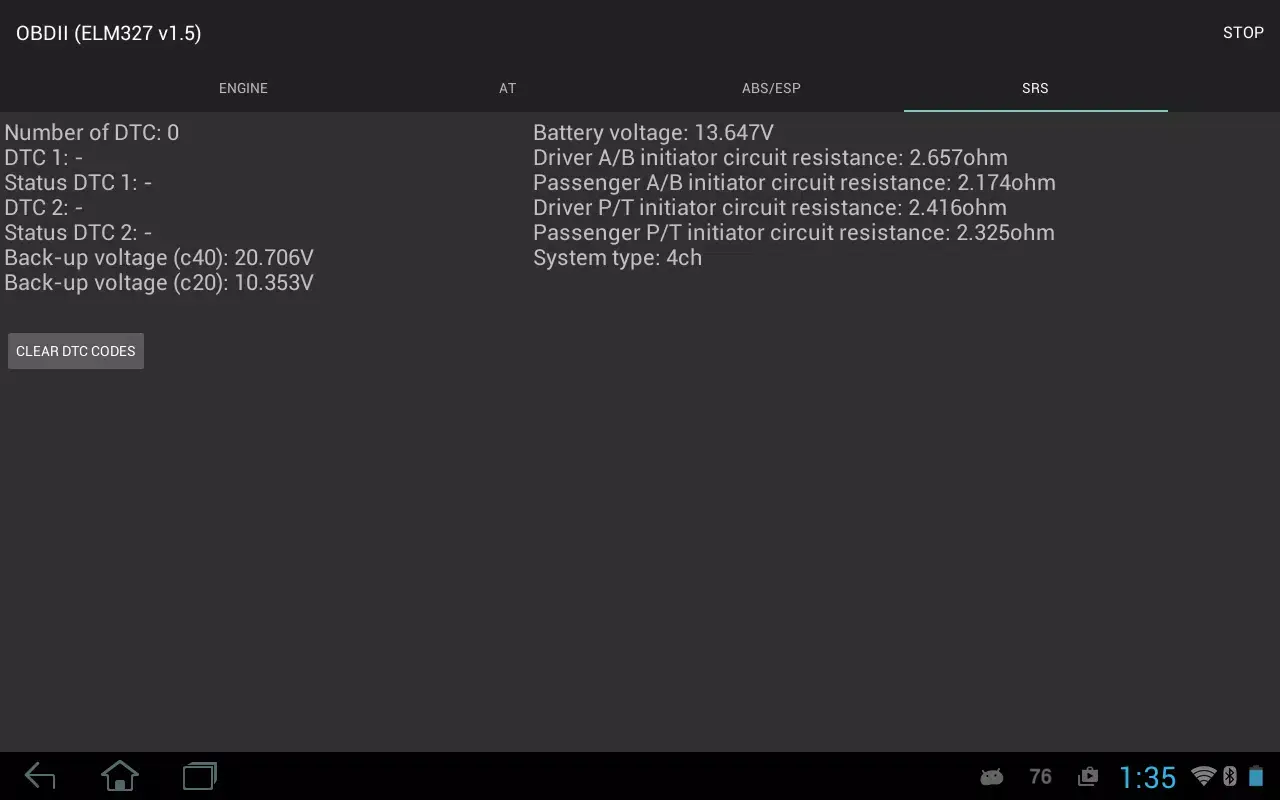The height and width of the screenshot is (800, 1280).
Task: Open the AT tab
Action: click(x=507, y=88)
